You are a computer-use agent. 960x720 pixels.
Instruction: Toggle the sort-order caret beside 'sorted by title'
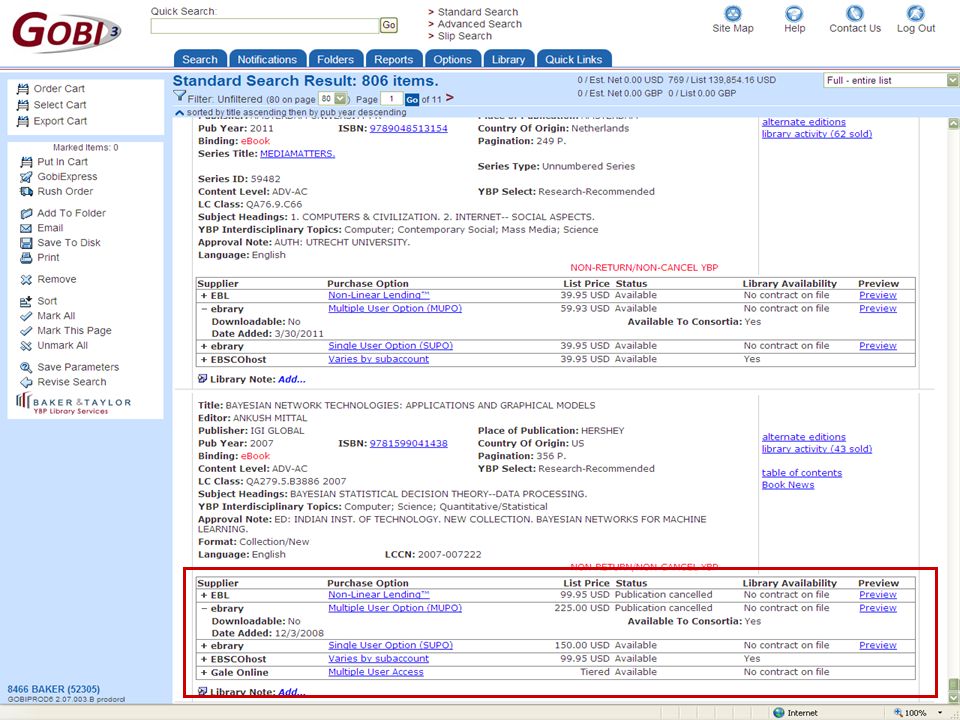[179, 113]
